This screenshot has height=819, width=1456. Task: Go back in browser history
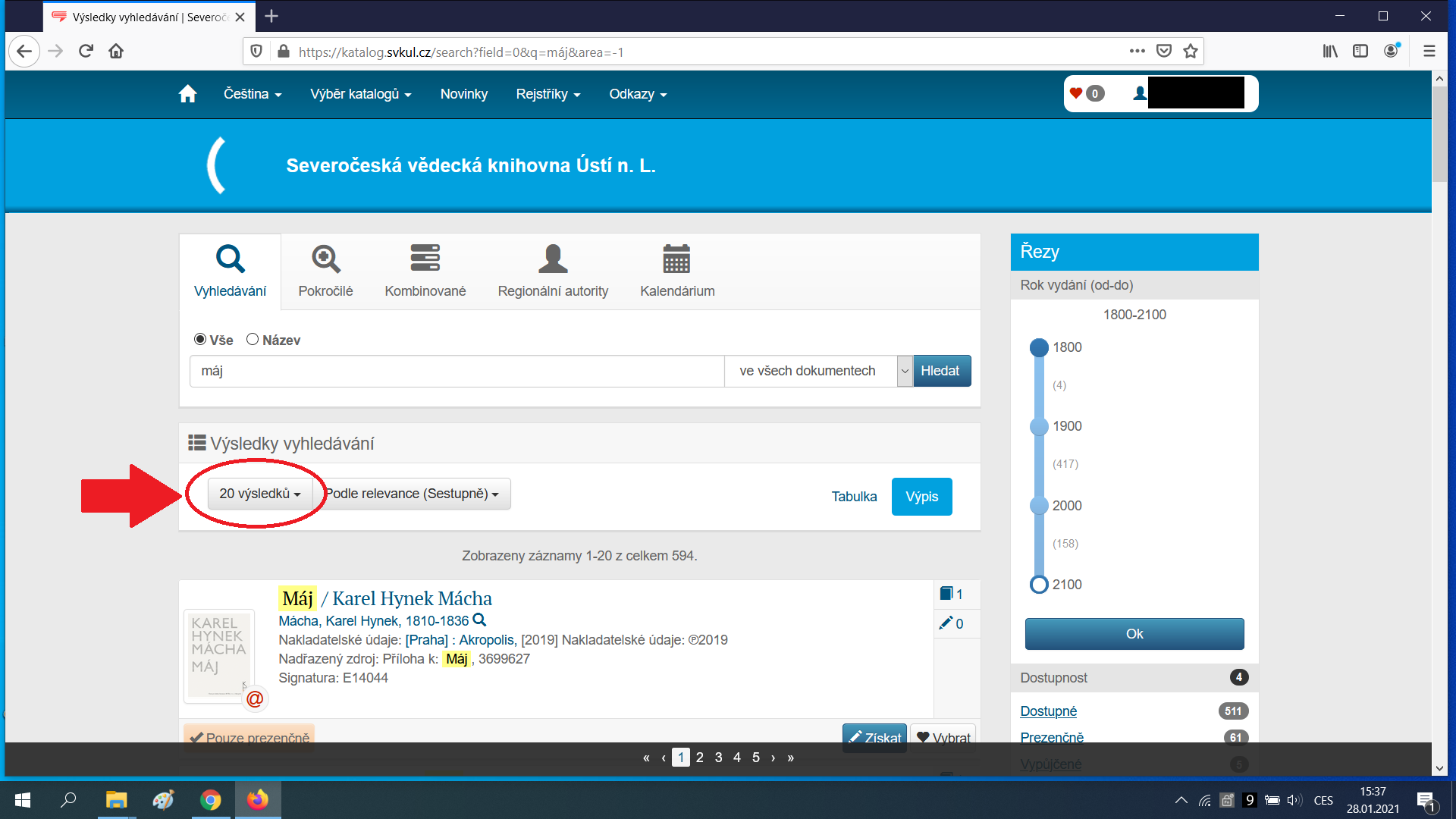24,52
